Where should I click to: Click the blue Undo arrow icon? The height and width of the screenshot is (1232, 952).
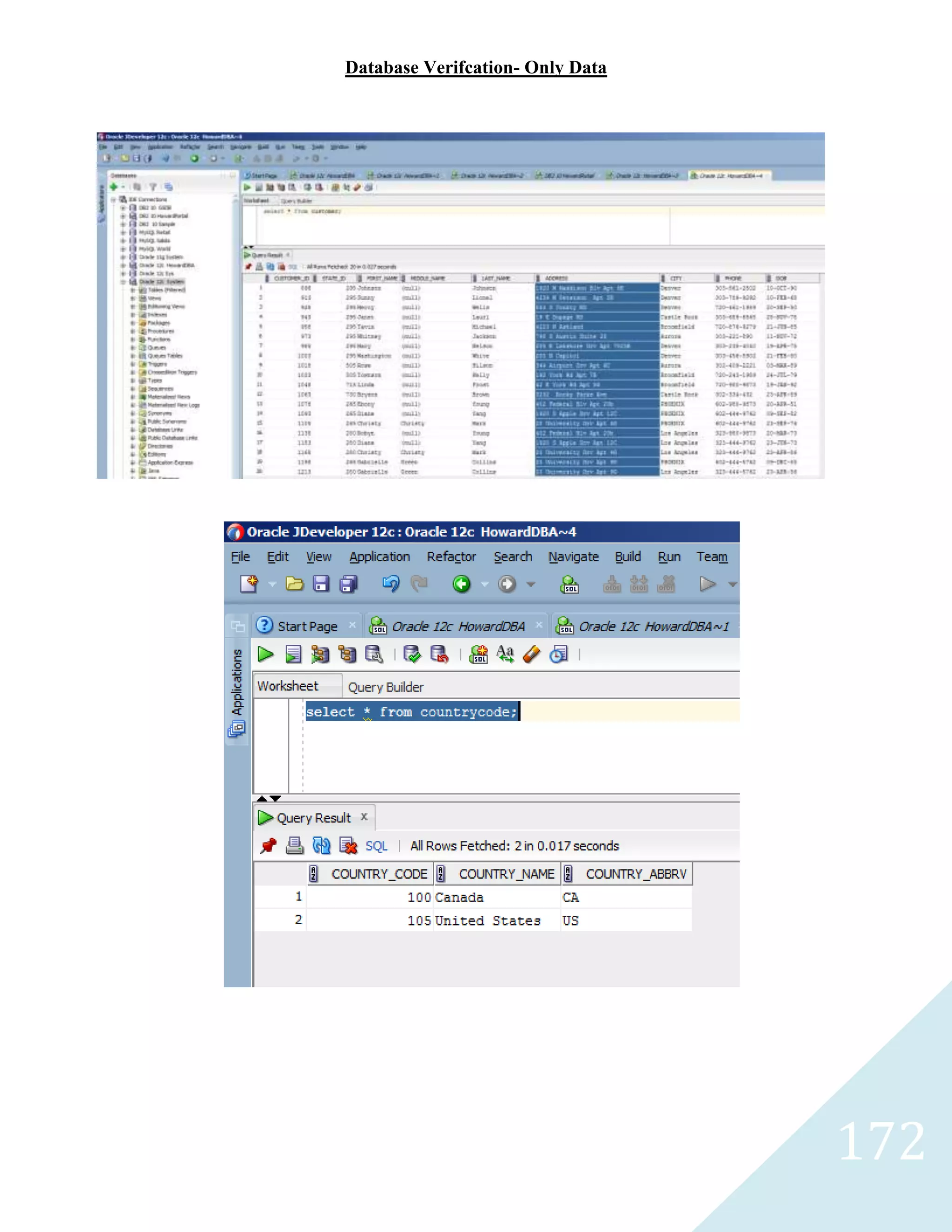point(391,583)
